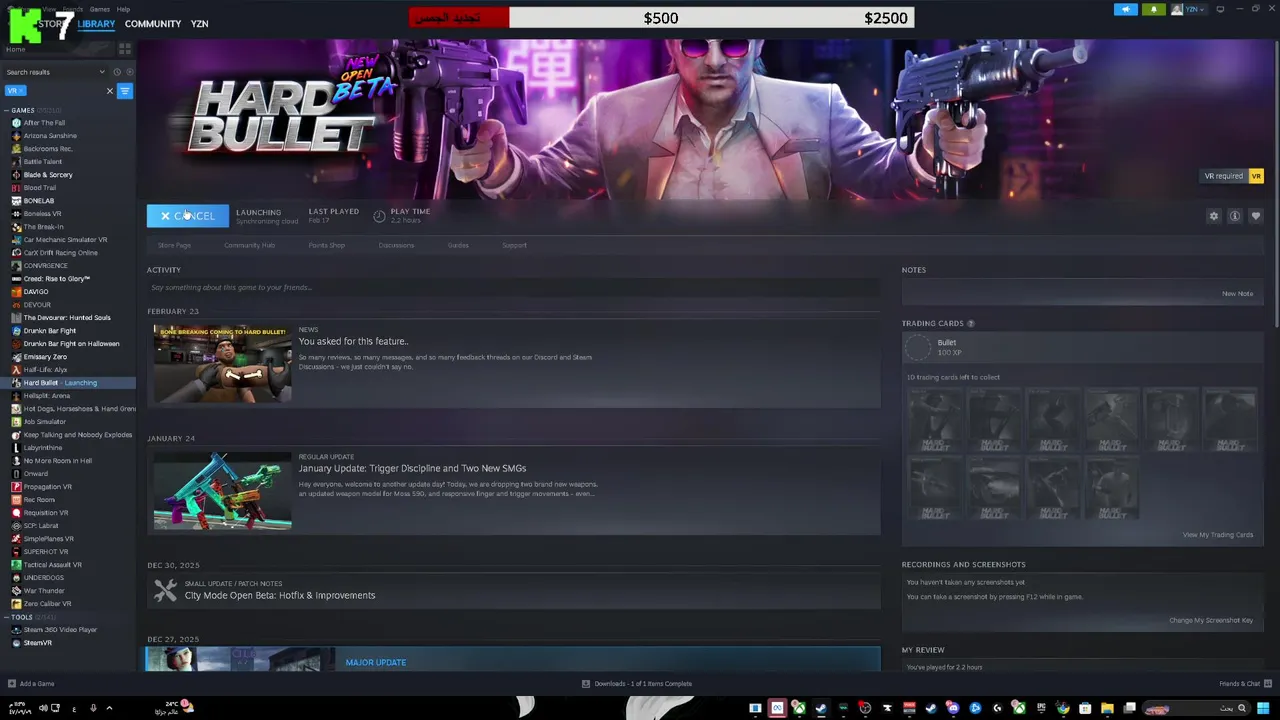1280x720 pixels.
Task: Open Discussions link
Action: [396, 245]
